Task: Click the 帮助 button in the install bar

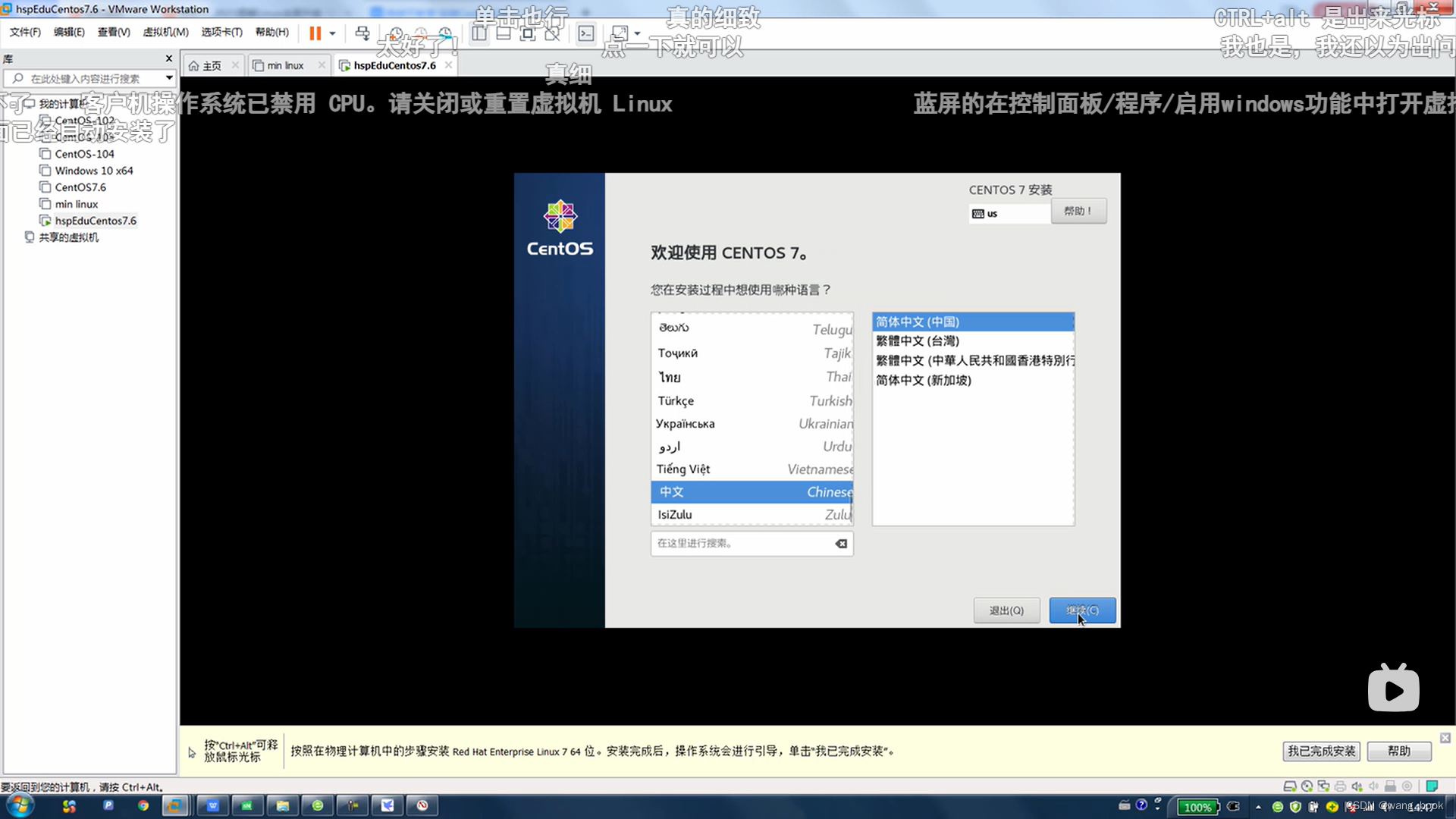Action: pos(1399,751)
